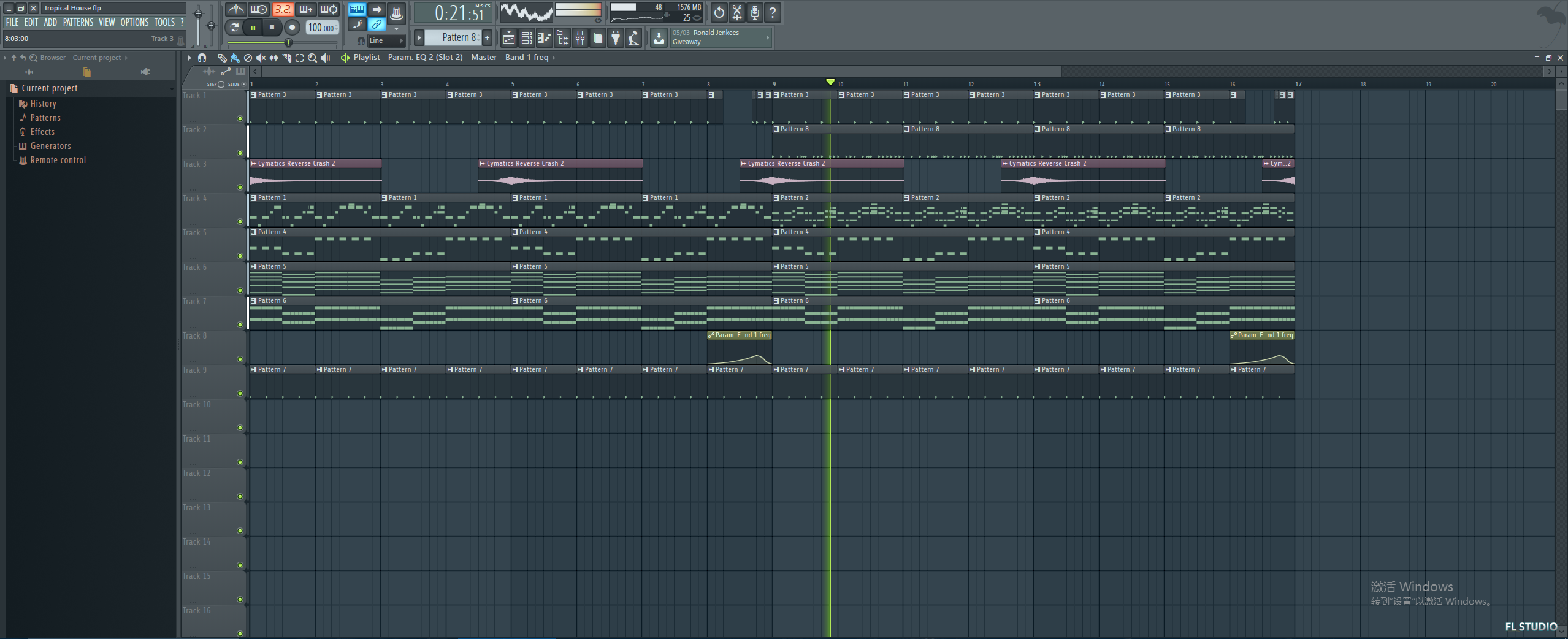Image resolution: width=1568 pixels, height=639 pixels.
Task: Select the playlist zoom tool
Action: (312, 58)
